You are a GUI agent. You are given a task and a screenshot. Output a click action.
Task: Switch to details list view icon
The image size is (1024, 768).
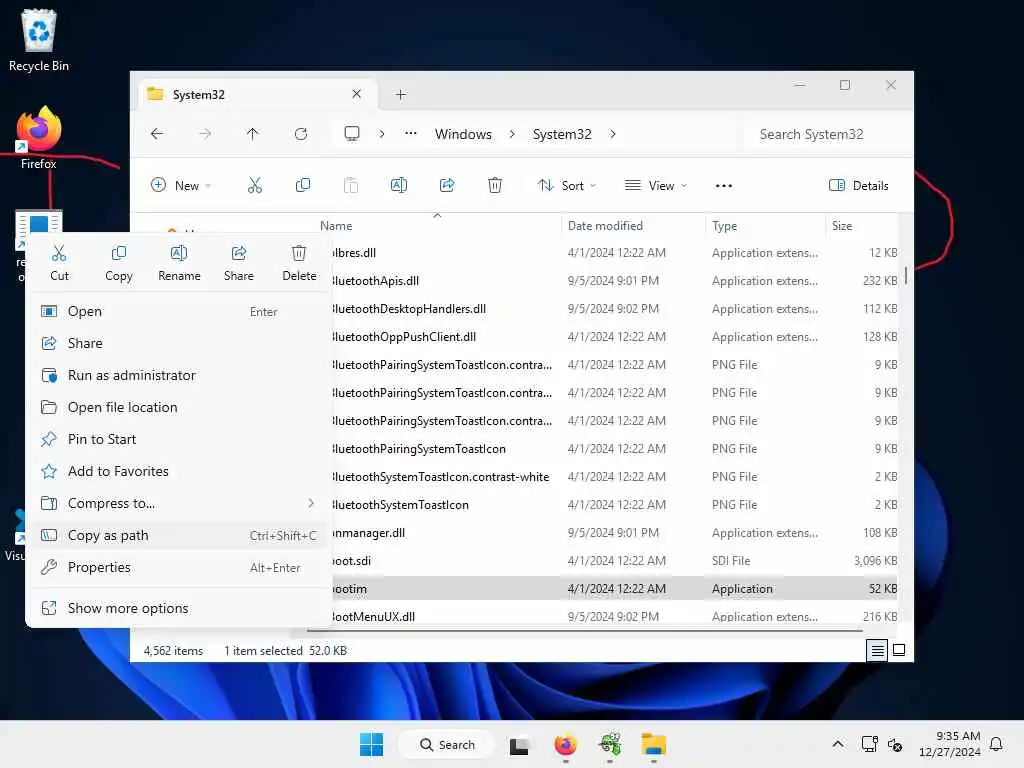coord(877,650)
